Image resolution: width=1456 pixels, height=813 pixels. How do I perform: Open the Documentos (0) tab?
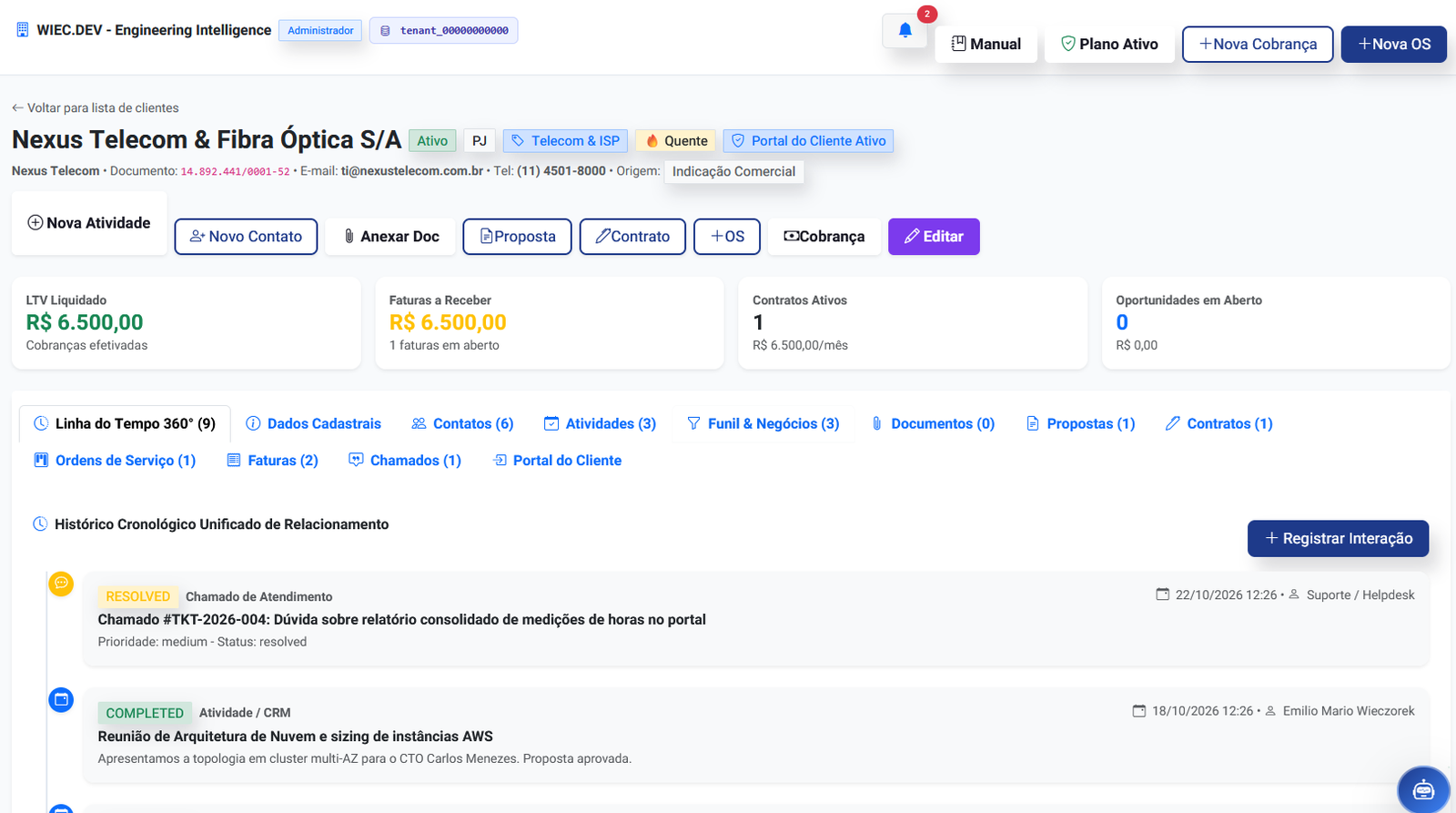pyautogui.click(x=933, y=423)
